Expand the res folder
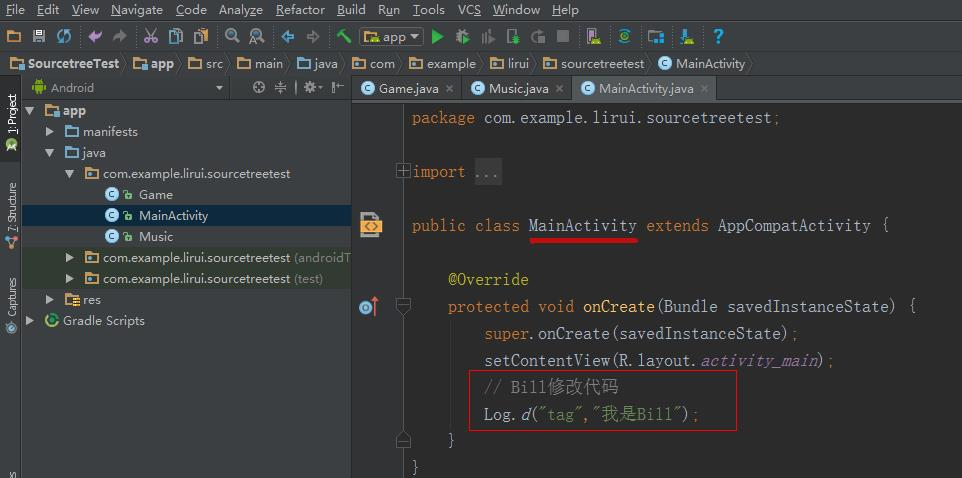This screenshot has width=962, height=478. [50, 299]
